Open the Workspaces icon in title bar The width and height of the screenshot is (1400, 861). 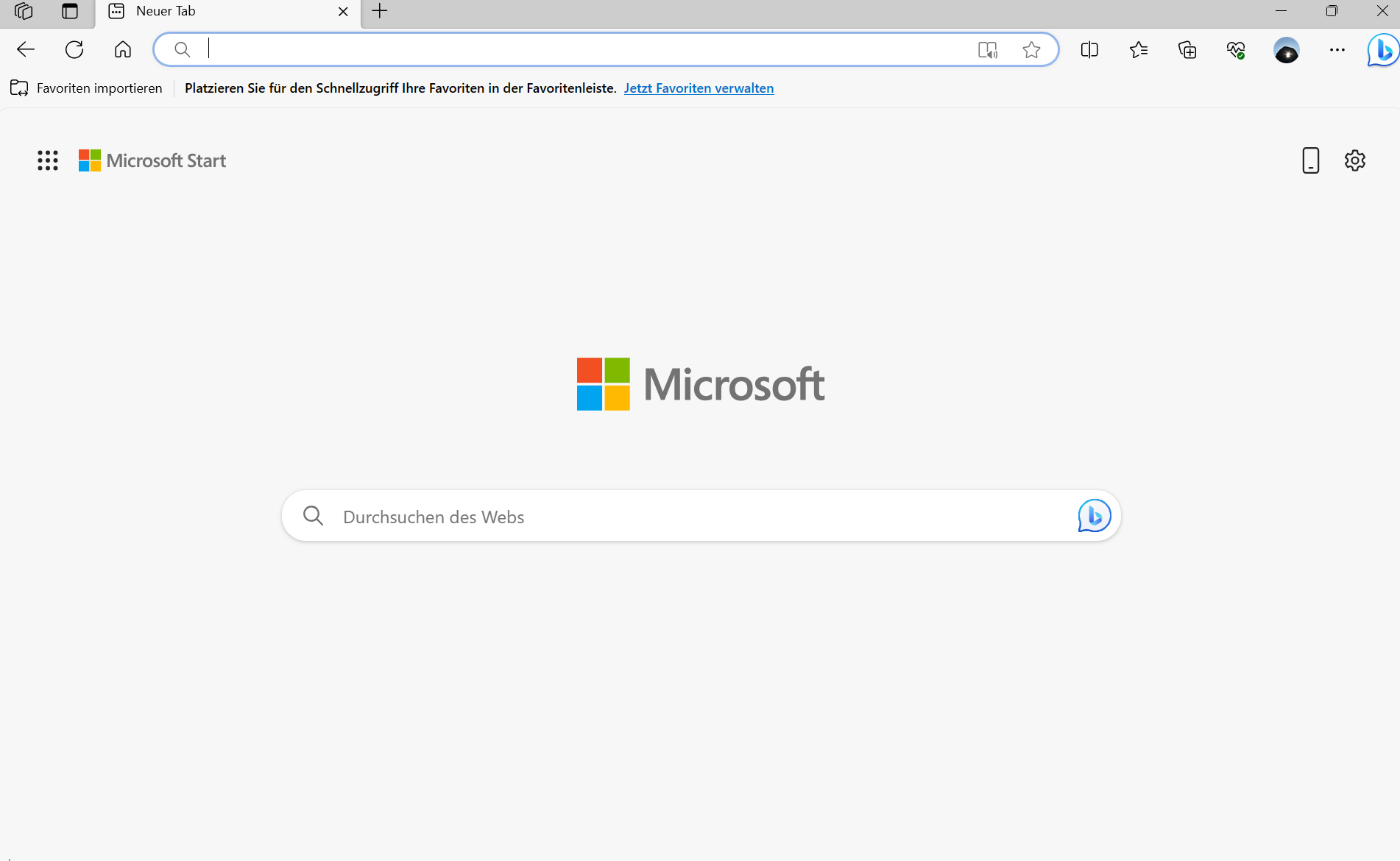(x=24, y=11)
